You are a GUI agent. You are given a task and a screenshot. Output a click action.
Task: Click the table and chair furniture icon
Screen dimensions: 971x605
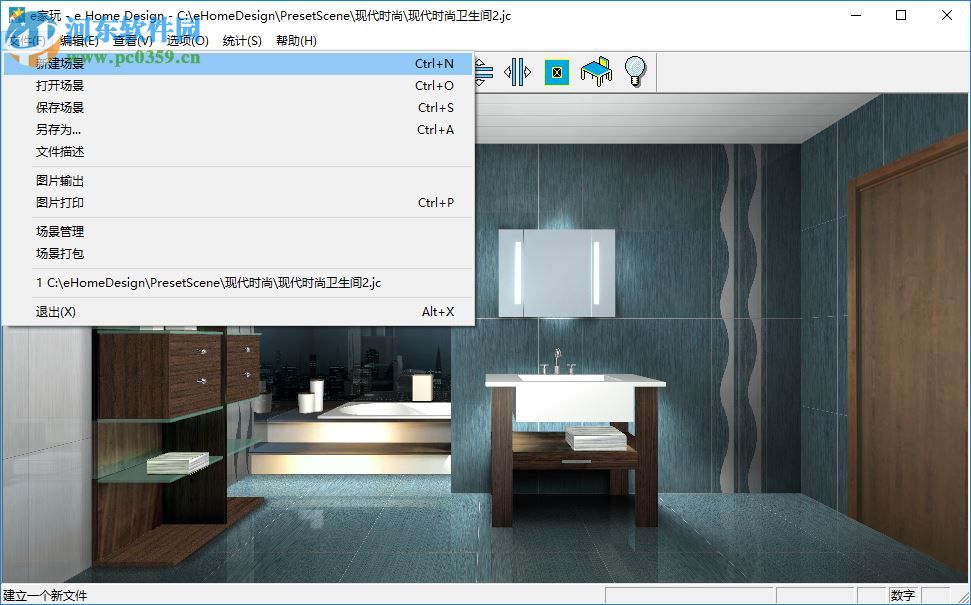[596, 72]
